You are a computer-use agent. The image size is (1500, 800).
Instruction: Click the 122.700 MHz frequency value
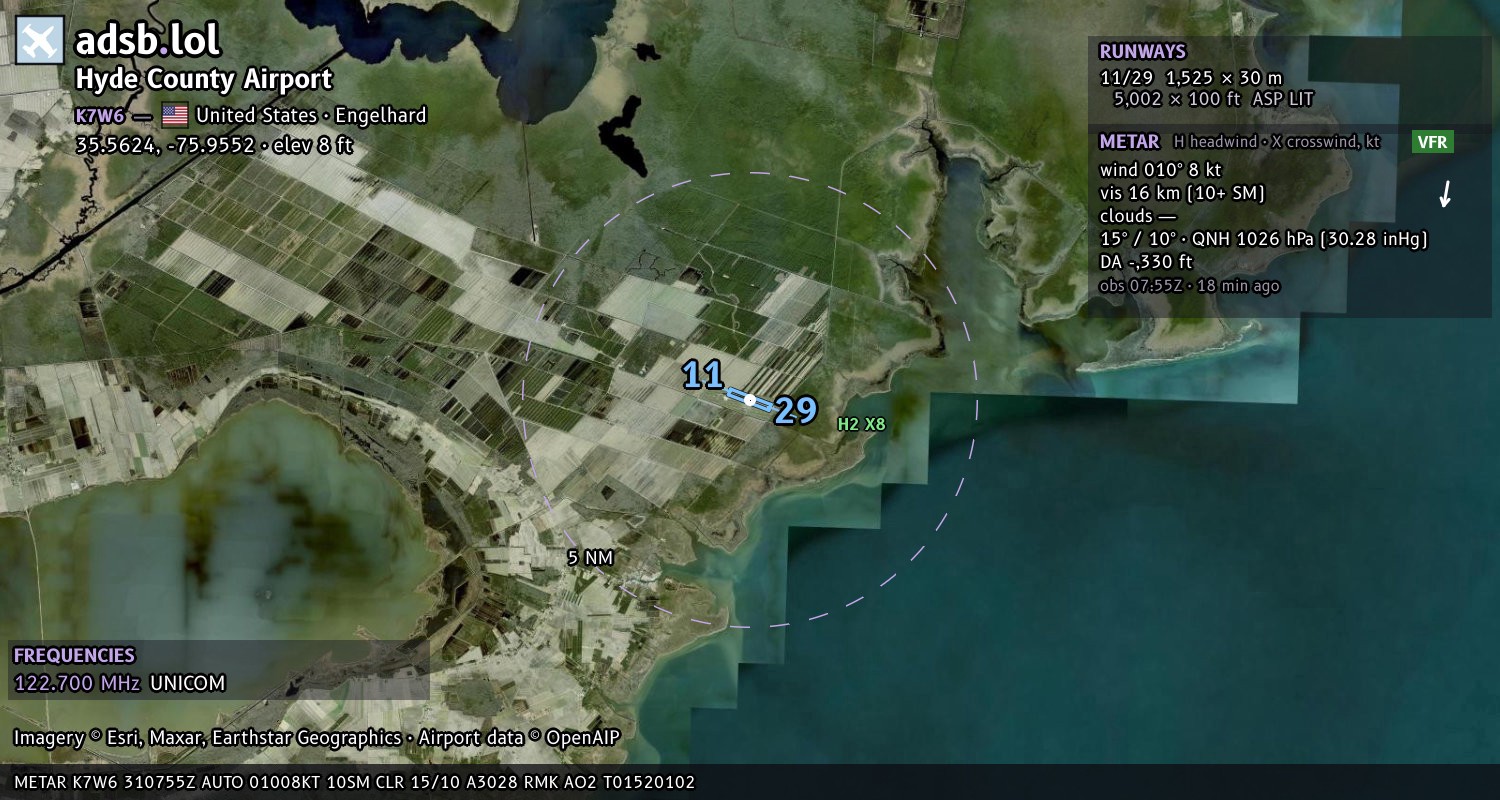tap(77, 684)
